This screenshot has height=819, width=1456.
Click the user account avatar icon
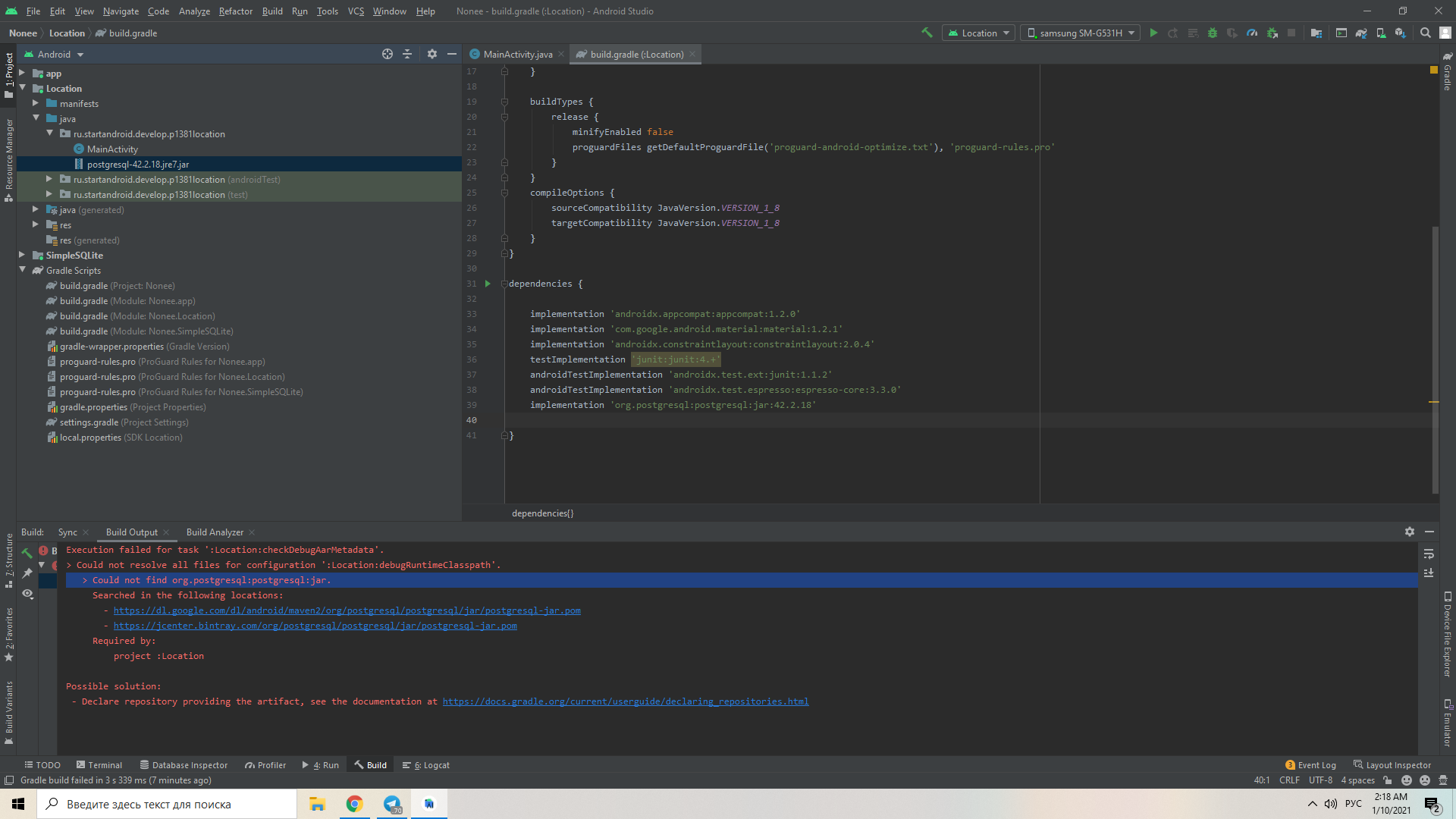pyautogui.click(x=1445, y=33)
